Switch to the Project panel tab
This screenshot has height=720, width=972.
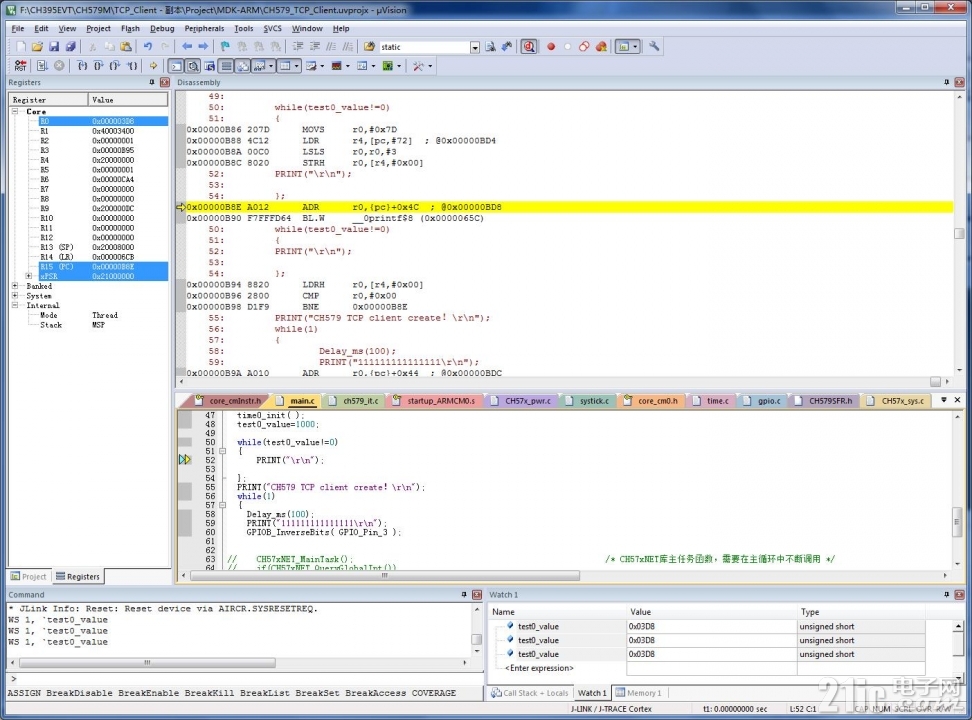(x=29, y=577)
